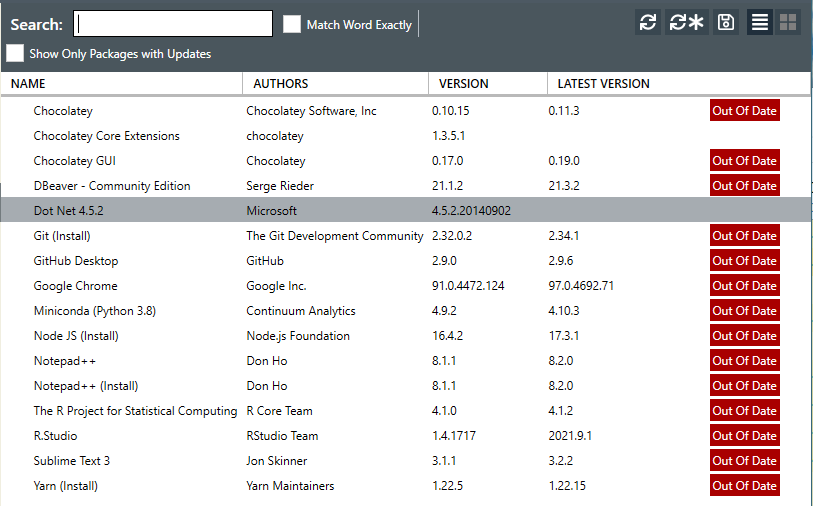
Task: Click Out Of Date badge for Google Chrome
Action: (x=745, y=286)
